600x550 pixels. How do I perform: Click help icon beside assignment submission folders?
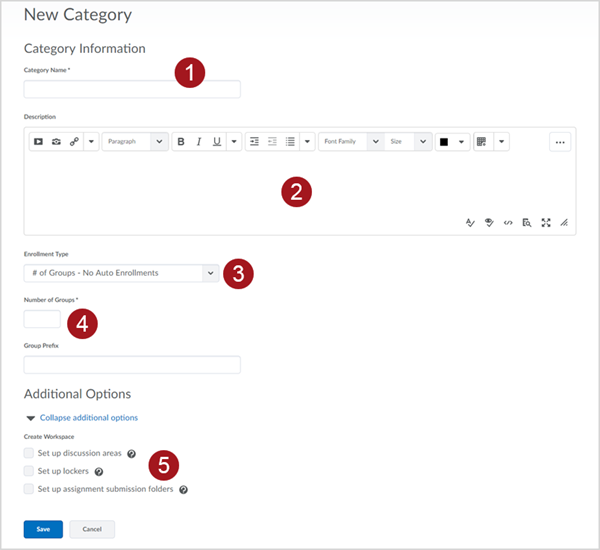point(183,490)
